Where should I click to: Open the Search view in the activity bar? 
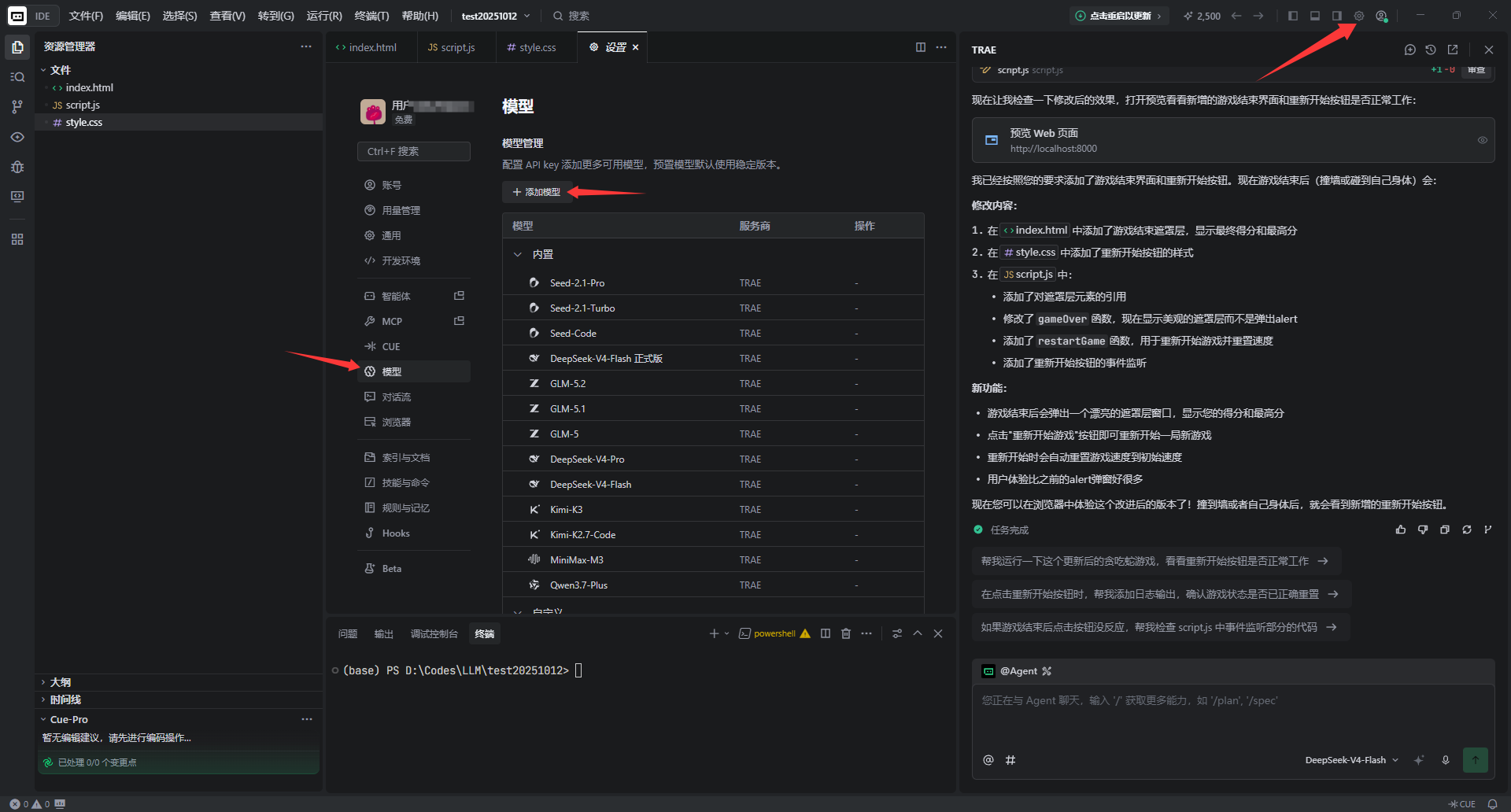[x=17, y=77]
